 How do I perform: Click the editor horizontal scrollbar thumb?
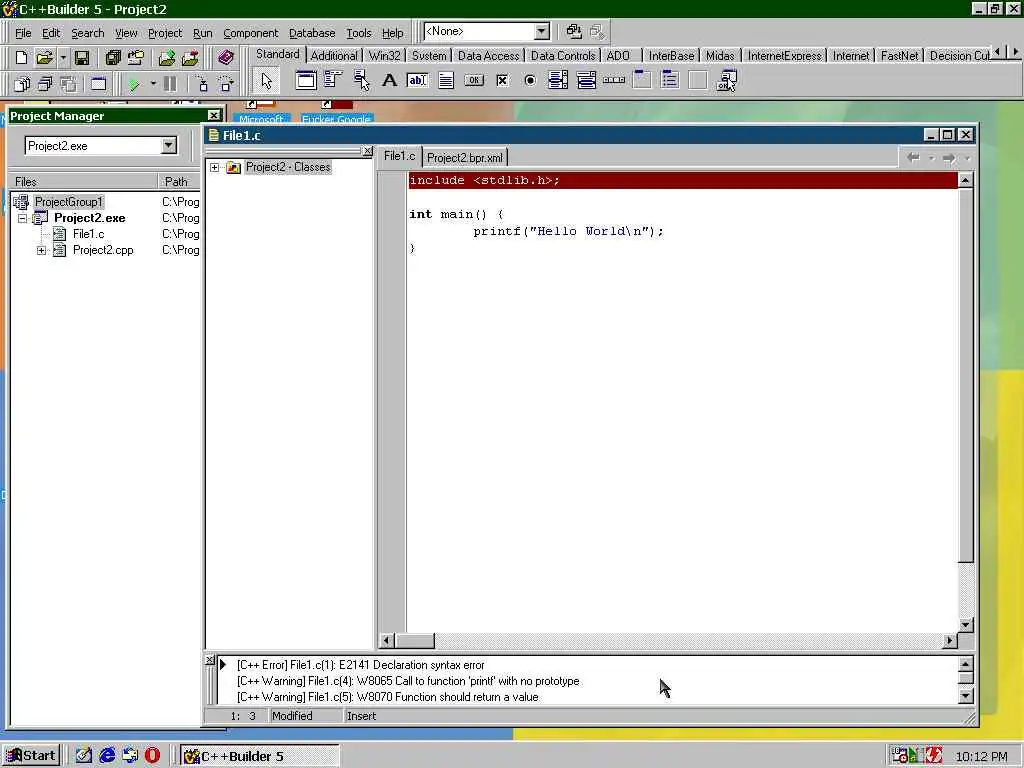pos(415,641)
